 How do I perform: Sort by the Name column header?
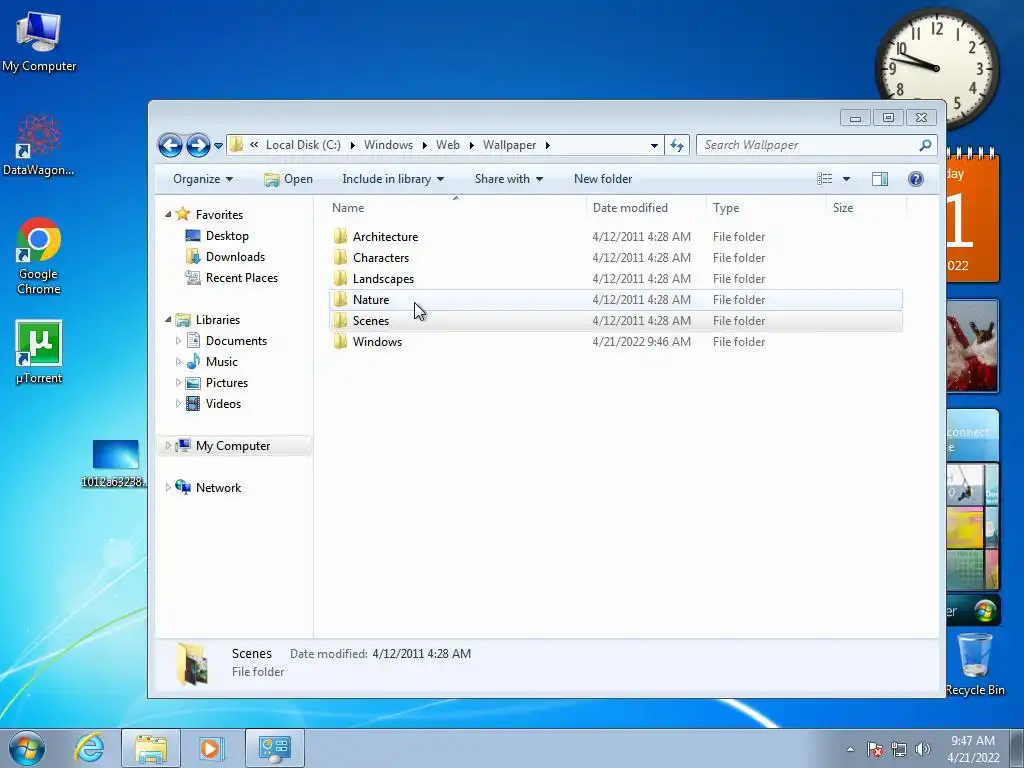pyautogui.click(x=348, y=208)
